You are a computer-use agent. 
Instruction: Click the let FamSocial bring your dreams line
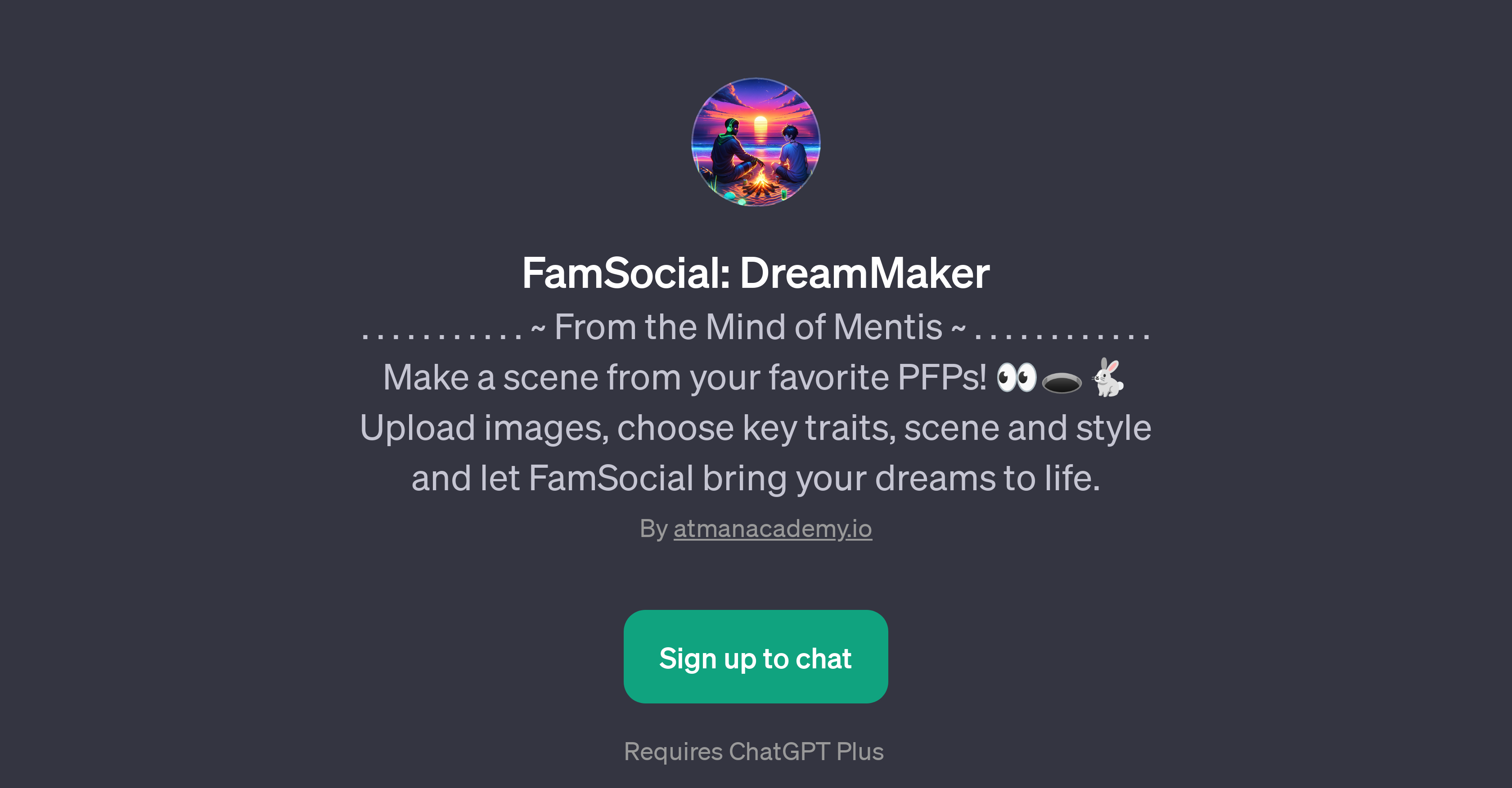click(756, 478)
